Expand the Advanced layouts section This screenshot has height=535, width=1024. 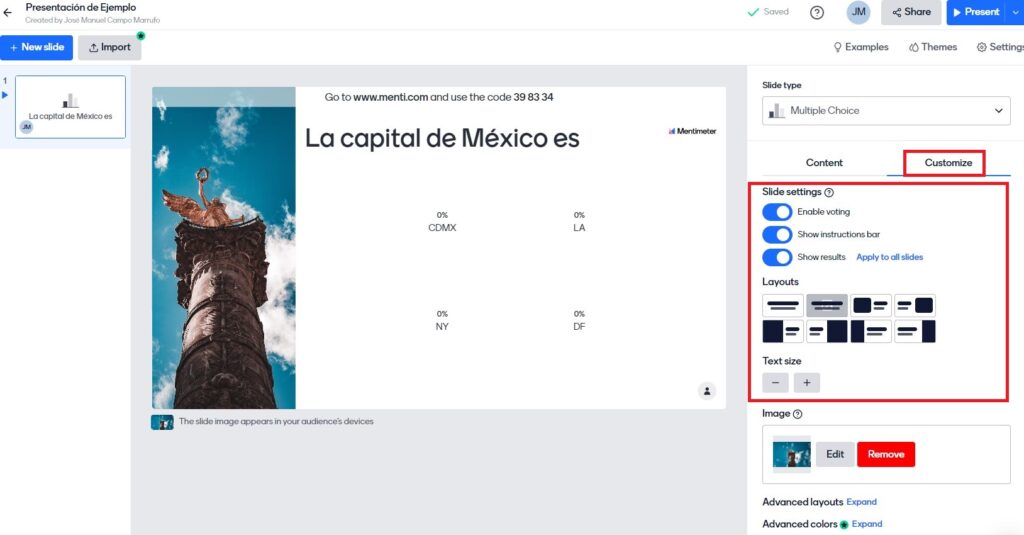(861, 502)
